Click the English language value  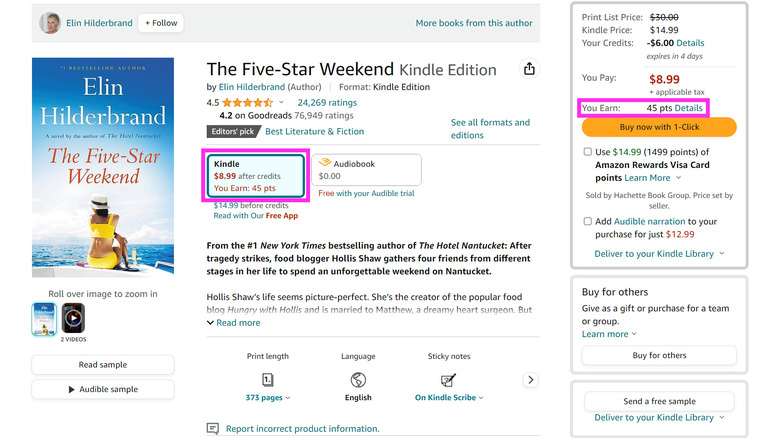click(358, 398)
